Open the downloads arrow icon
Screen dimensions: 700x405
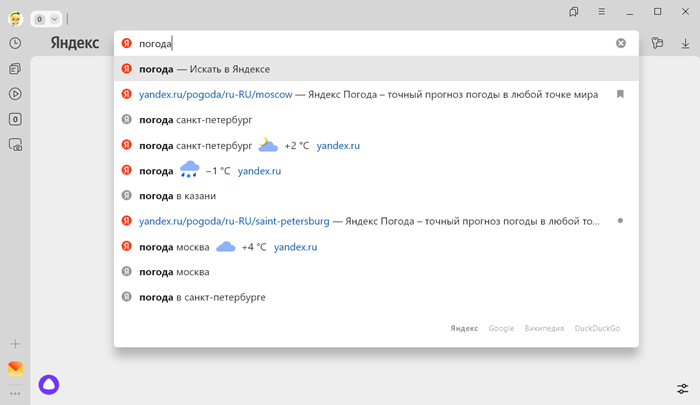(x=686, y=43)
